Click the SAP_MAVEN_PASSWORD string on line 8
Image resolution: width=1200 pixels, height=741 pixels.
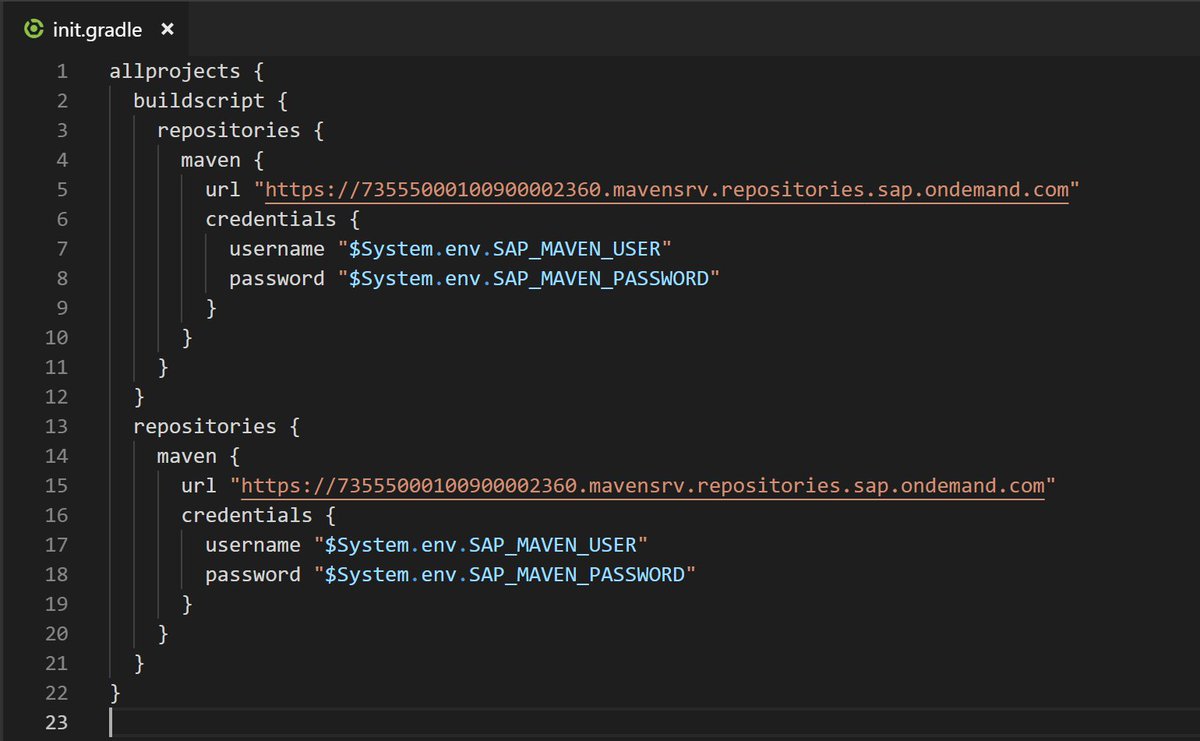(528, 279)
